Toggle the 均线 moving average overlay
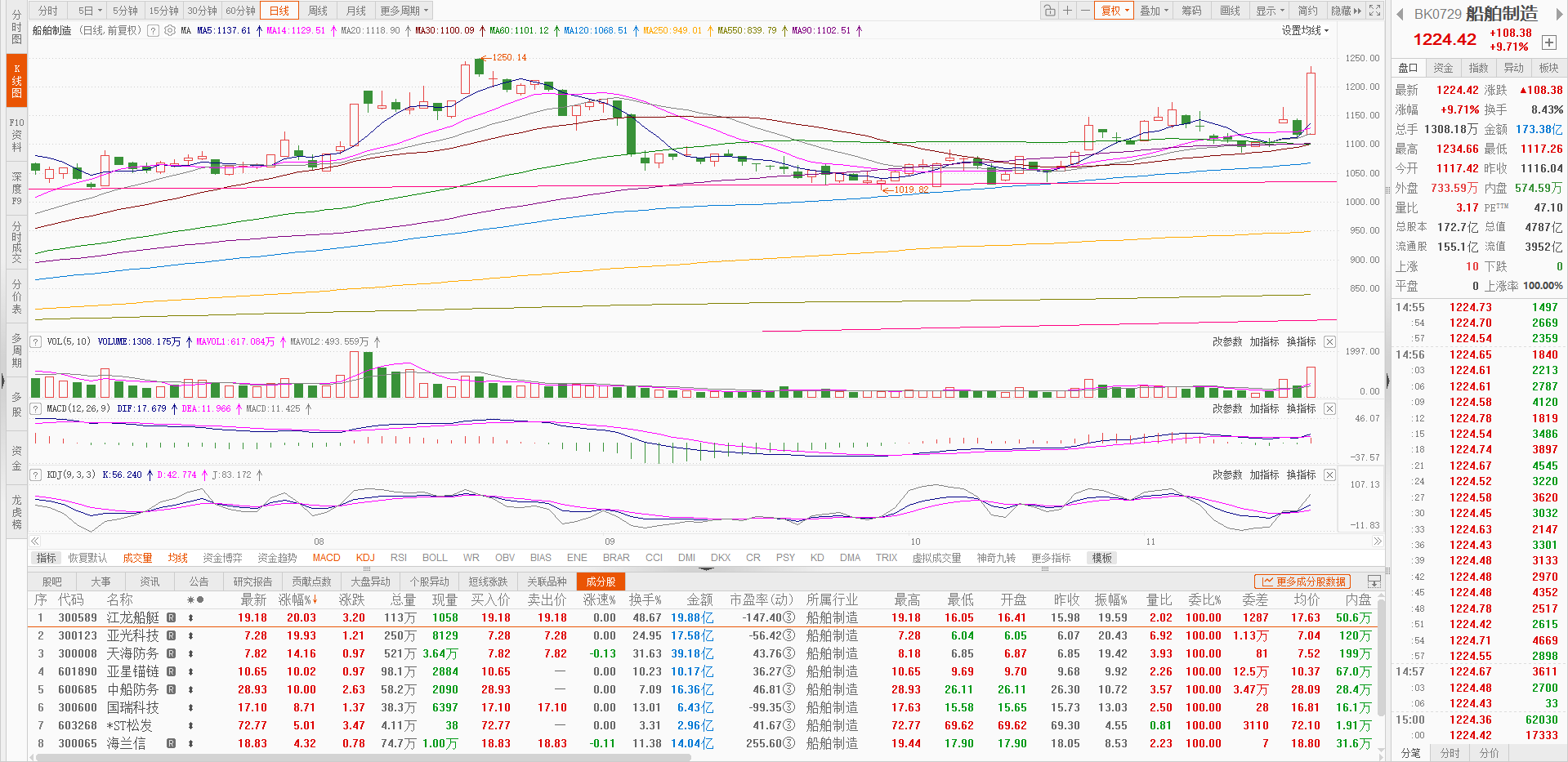This screenshot has width=1568, height=762. pyautogui.click(x=177, y=558)
